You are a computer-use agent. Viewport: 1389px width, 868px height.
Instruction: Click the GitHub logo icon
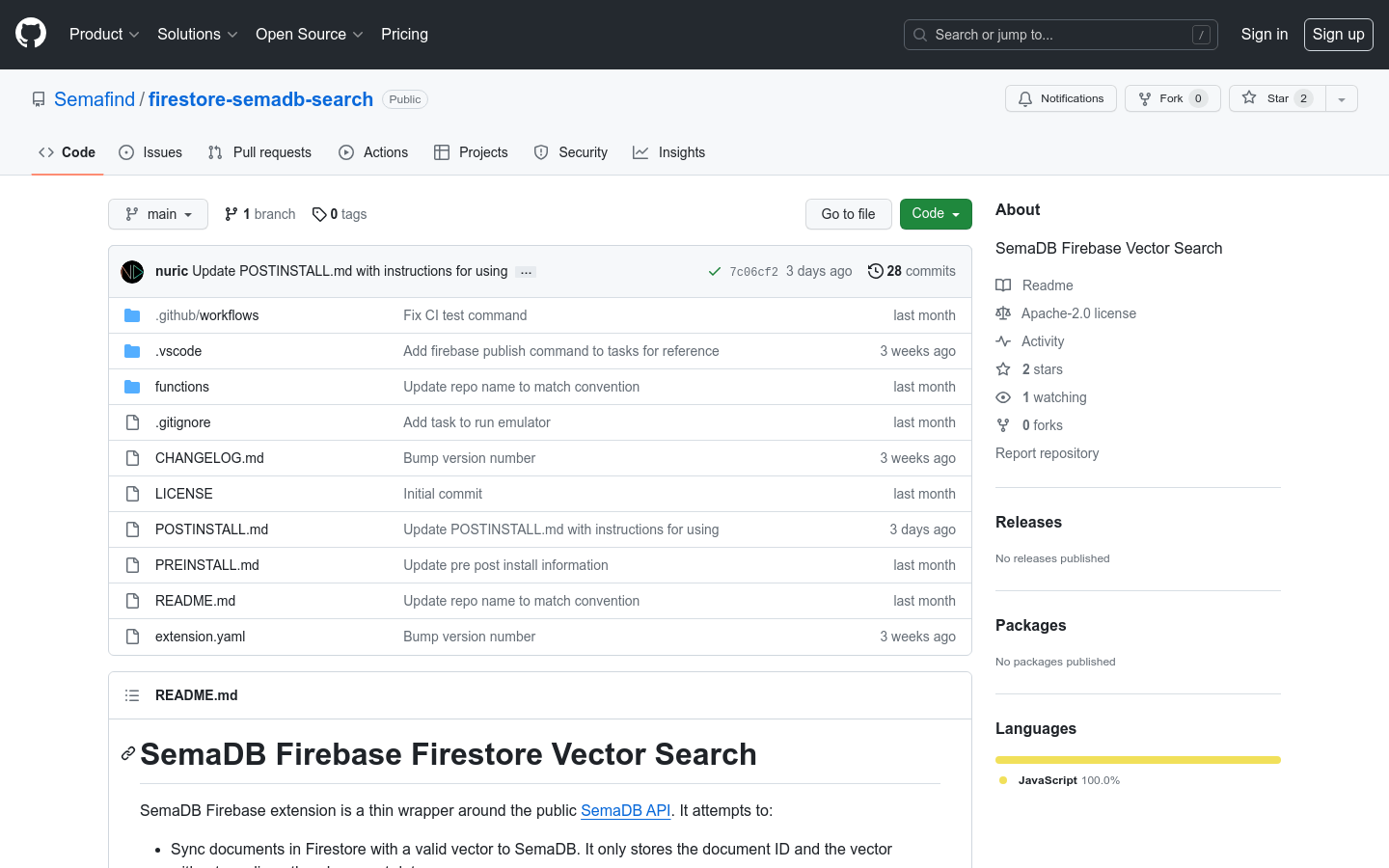click(31, 34)
